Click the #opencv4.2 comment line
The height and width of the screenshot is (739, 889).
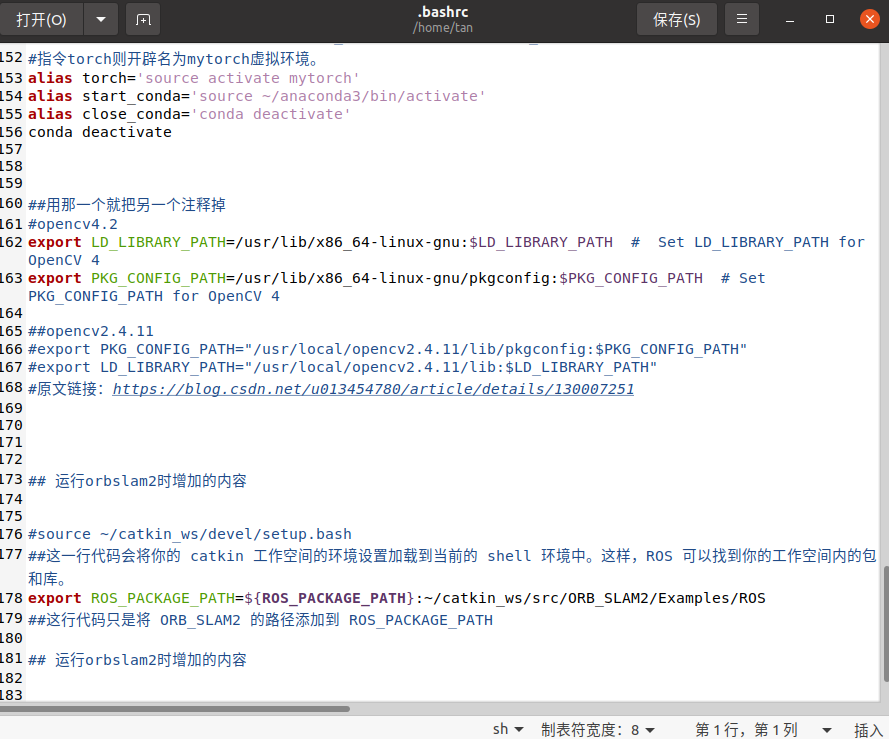pyautogui.click(x=70, y=222)
